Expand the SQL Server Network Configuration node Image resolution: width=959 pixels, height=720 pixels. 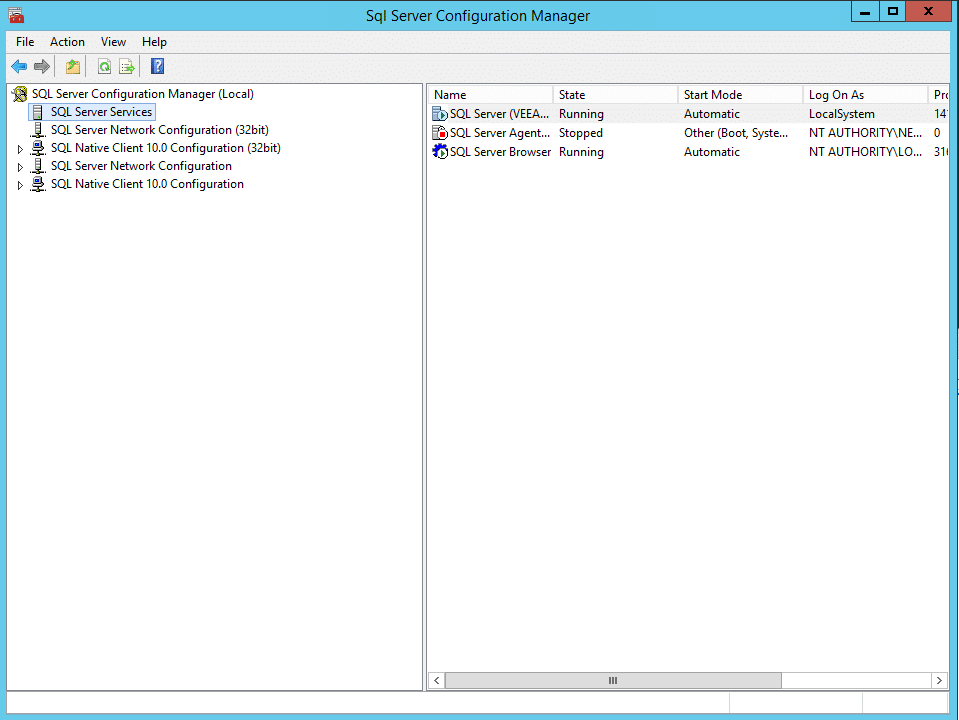(x=20, y=166)
